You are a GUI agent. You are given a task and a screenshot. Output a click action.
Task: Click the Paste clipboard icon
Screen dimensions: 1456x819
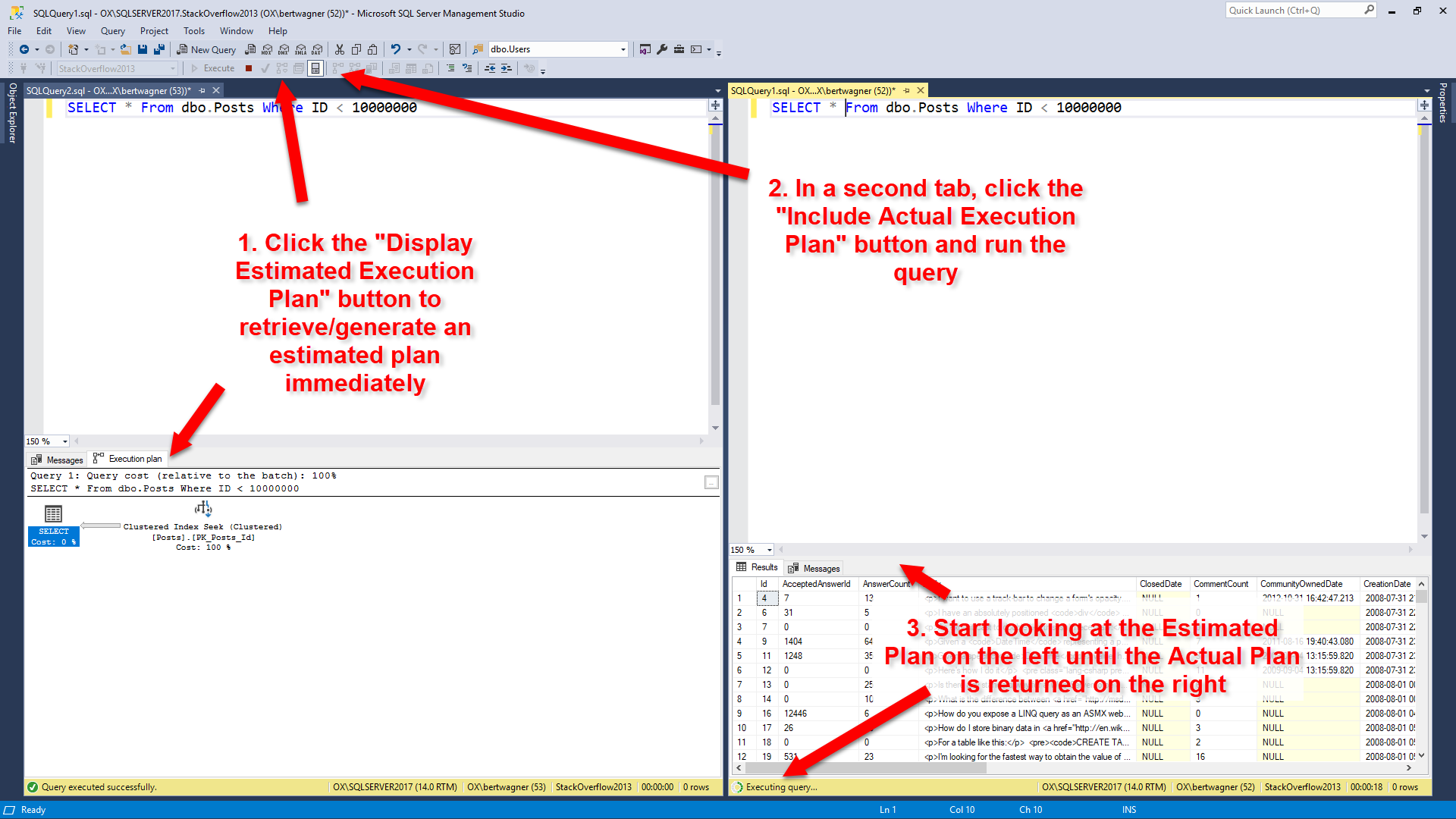coord(372,49)
